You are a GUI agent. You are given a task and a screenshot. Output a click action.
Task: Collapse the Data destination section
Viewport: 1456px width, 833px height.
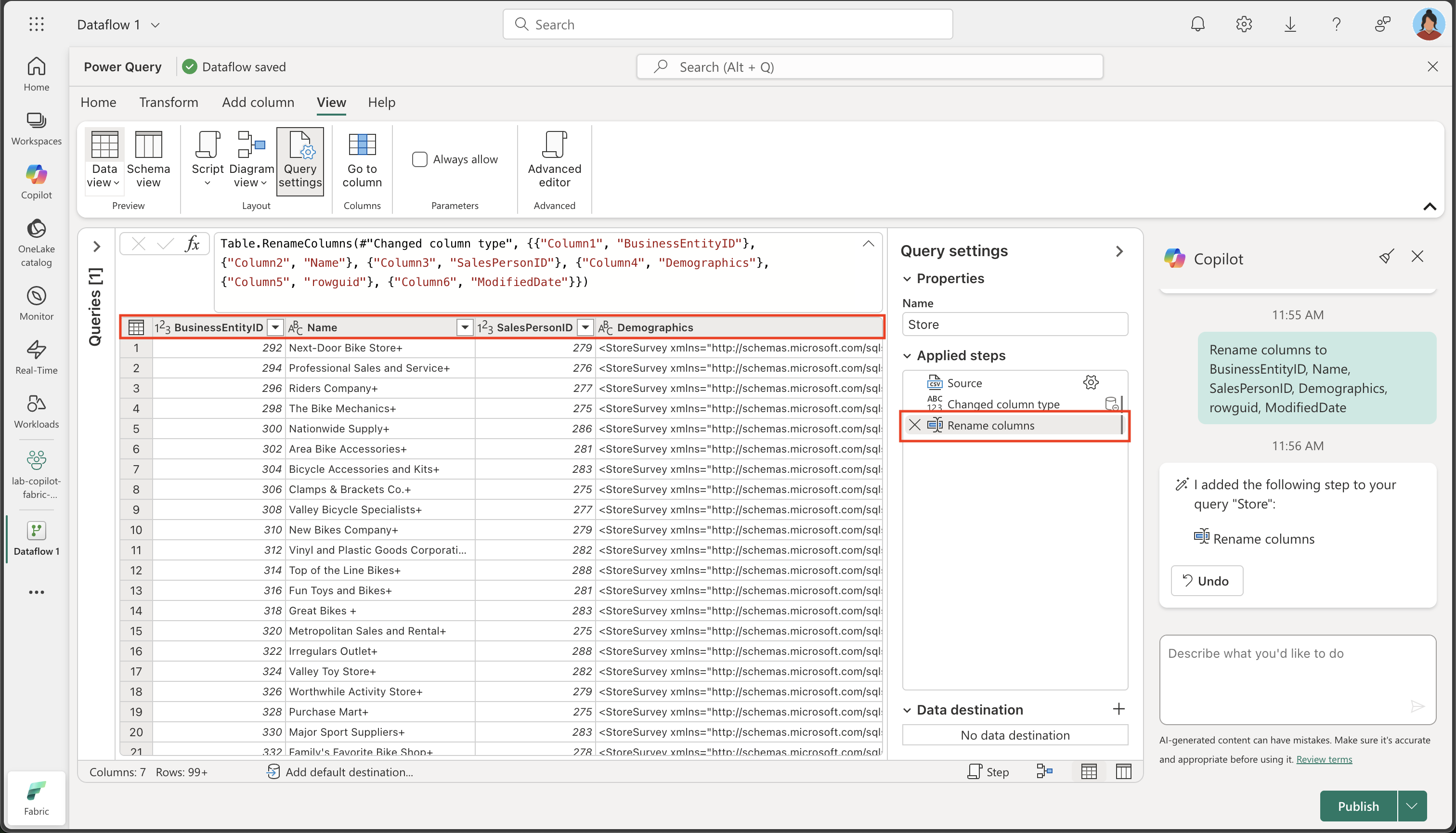907,710
